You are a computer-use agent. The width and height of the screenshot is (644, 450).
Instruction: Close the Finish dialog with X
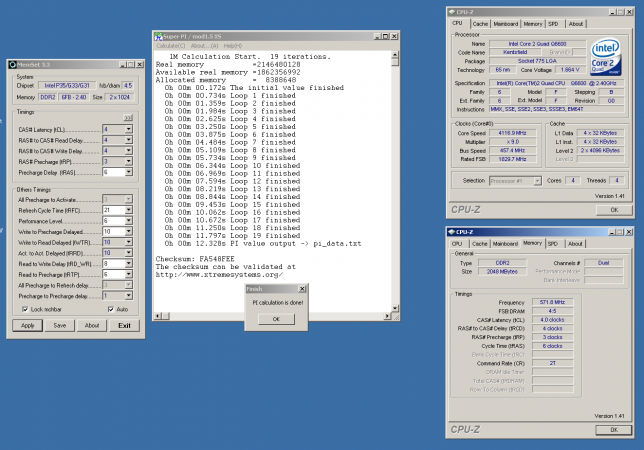(x=302, y=289)
